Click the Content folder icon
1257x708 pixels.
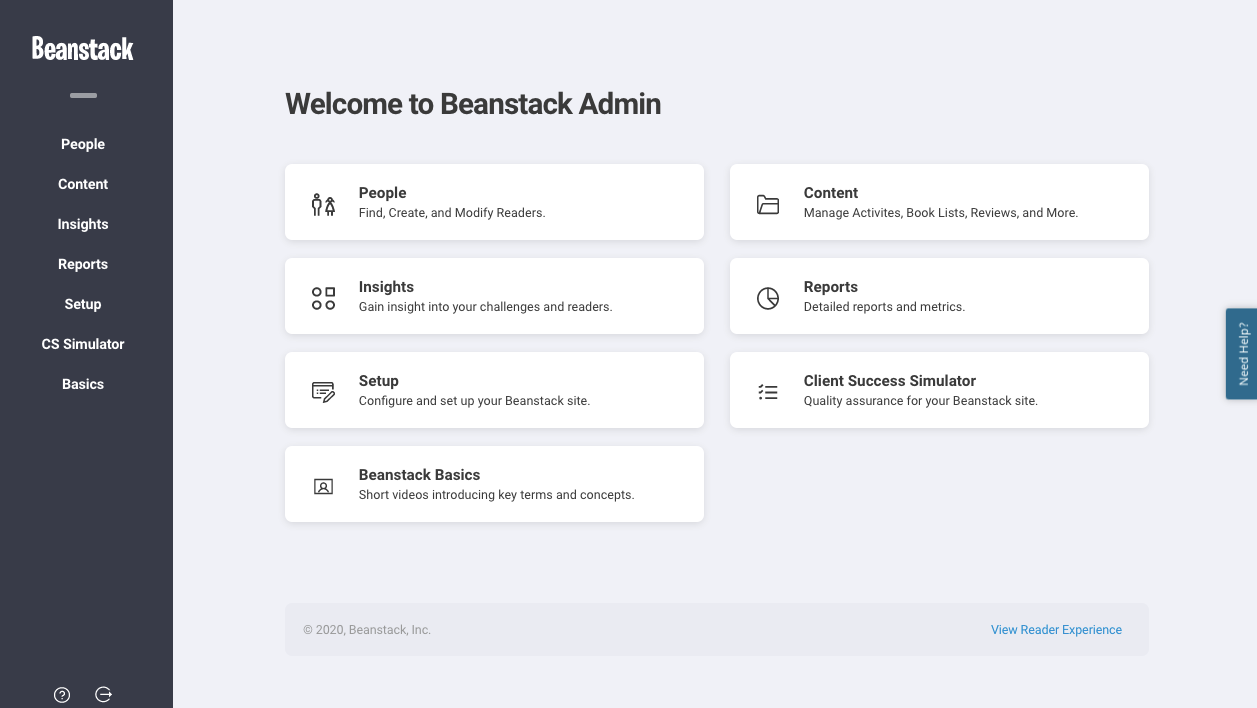pos(768,205)
